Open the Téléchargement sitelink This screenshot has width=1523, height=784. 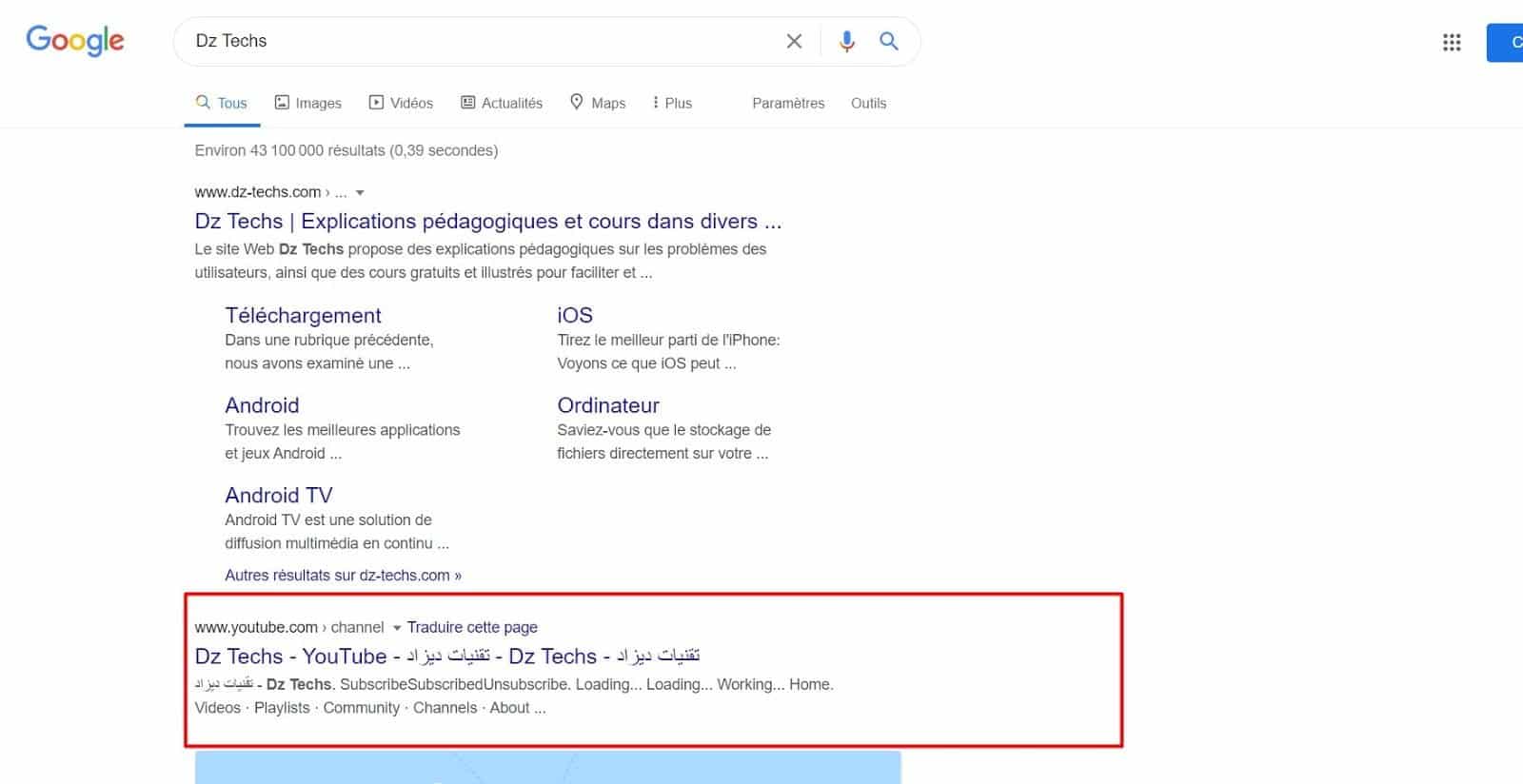(303, 315)
